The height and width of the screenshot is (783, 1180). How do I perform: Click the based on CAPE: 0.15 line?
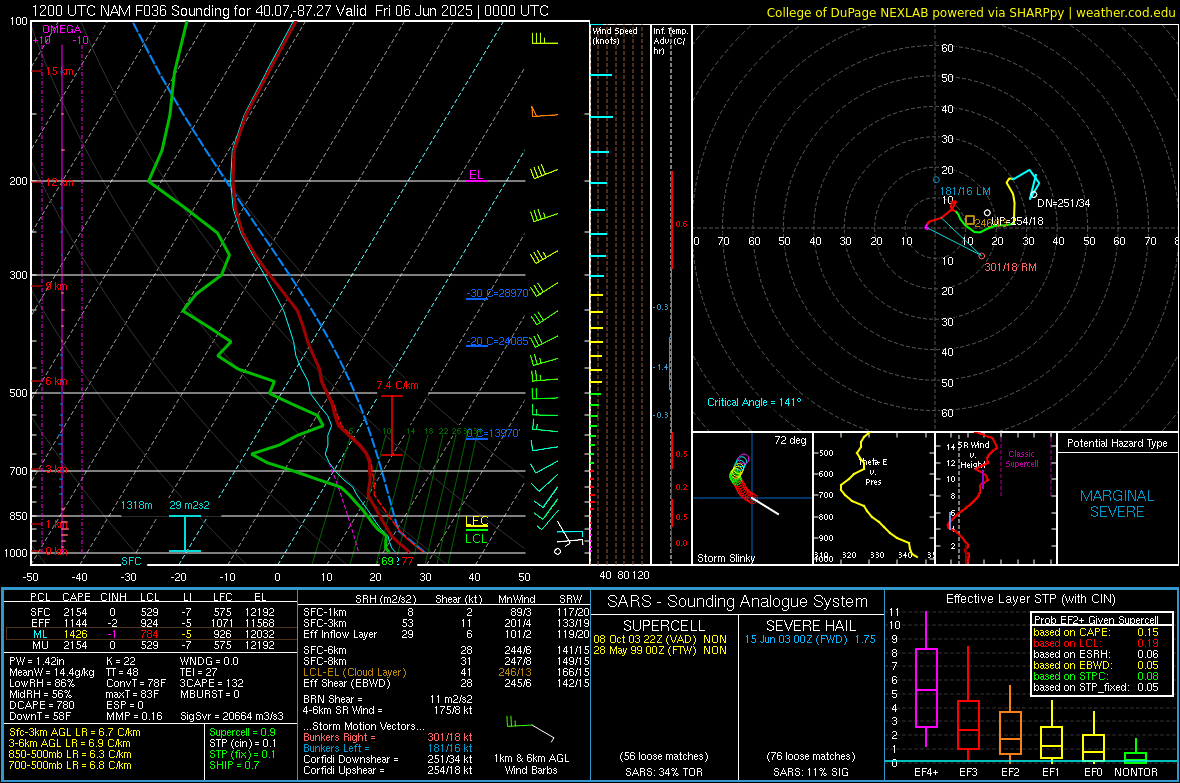(x=1096, y=632)
